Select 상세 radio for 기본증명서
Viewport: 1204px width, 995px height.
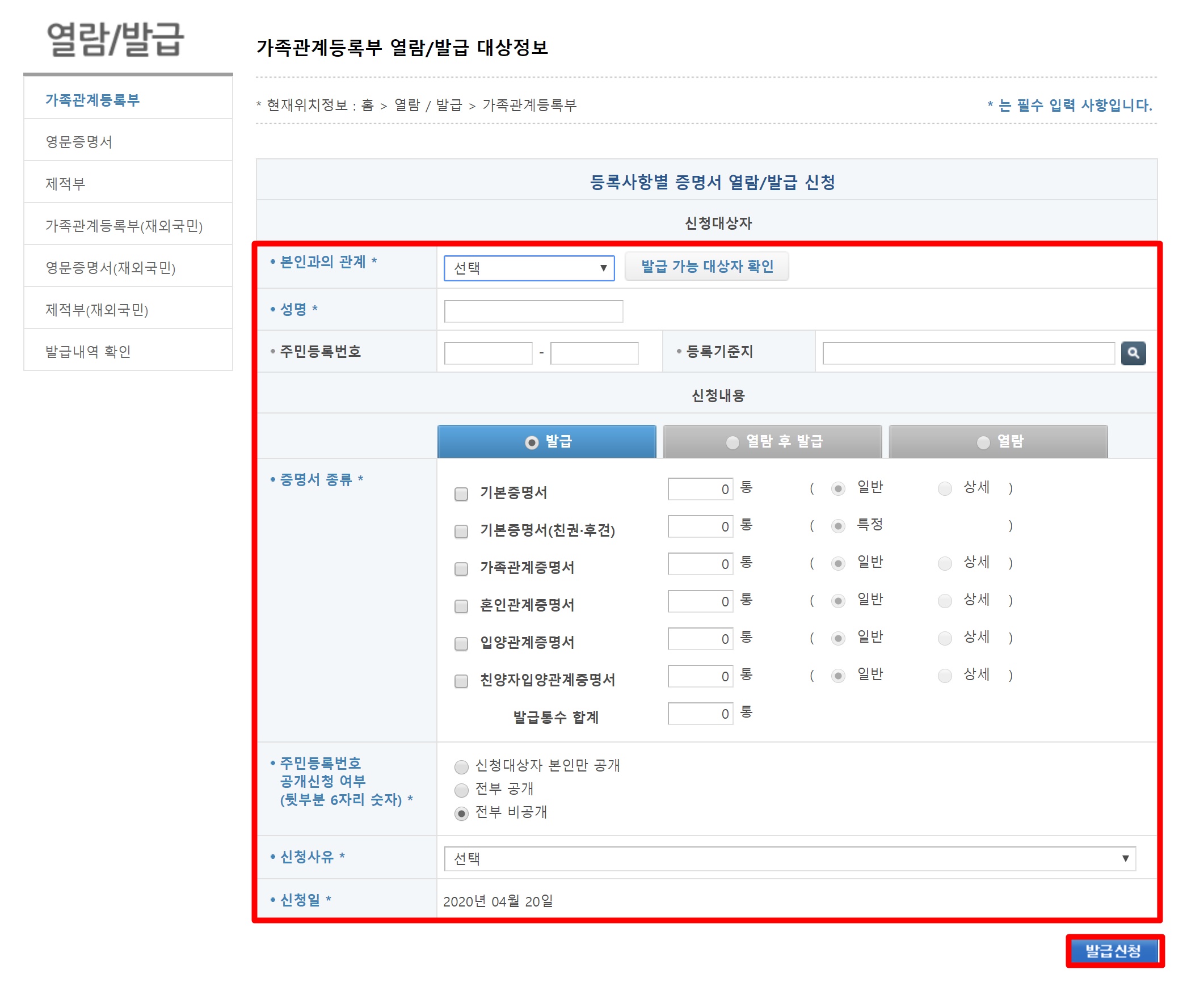pos(944,488)
